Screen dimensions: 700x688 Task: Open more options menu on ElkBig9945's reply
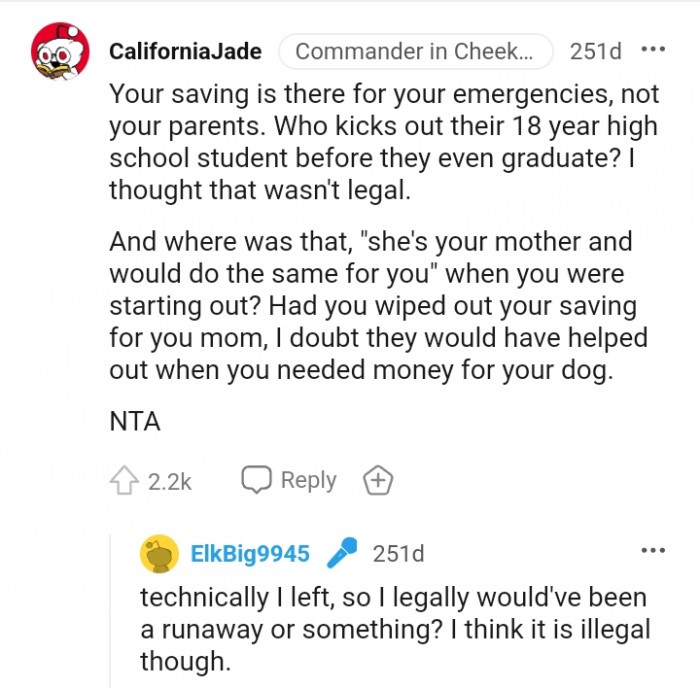coord(653,550)
